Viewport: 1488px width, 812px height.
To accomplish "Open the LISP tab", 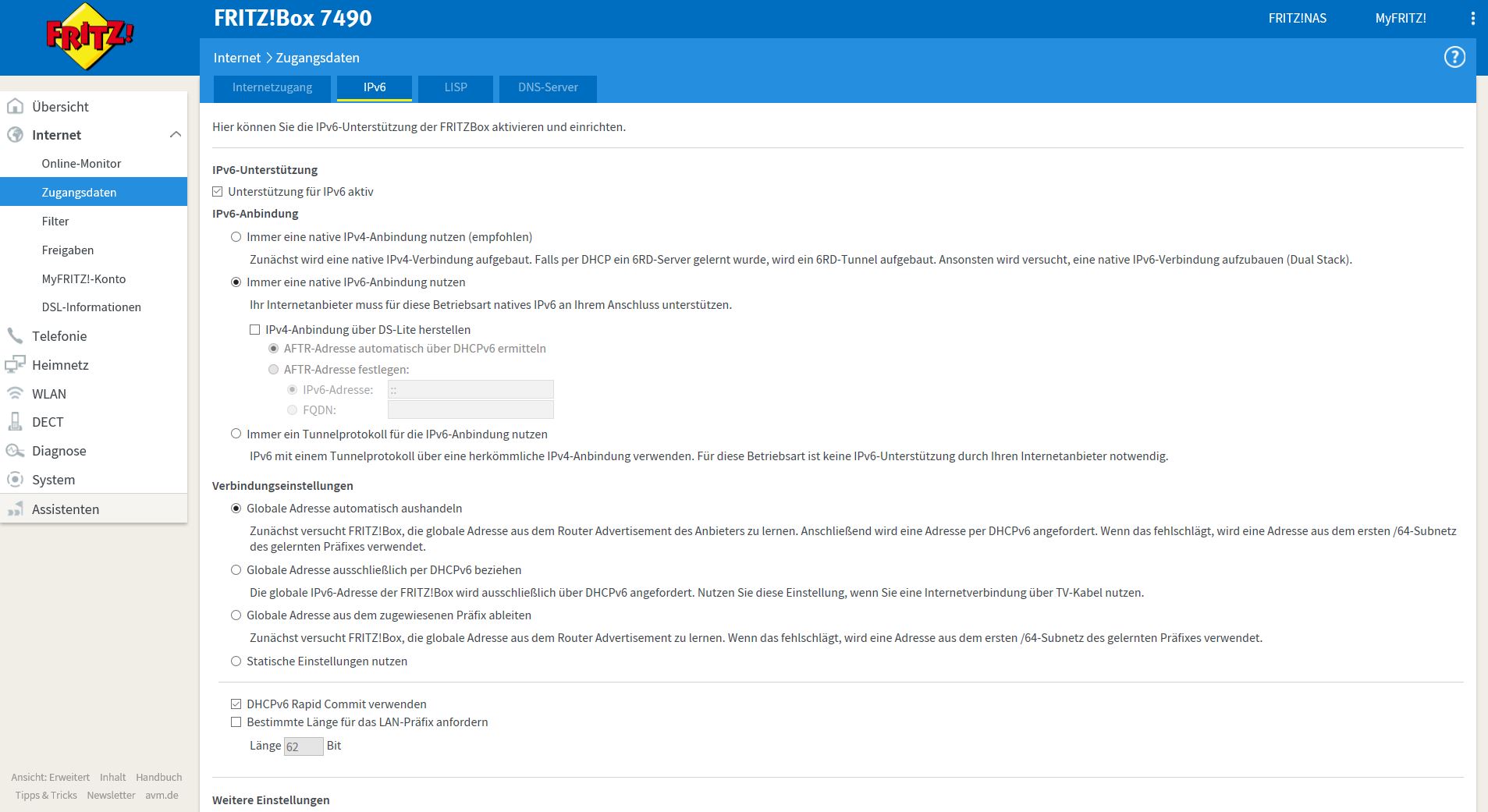I will (x=456, y=87).
